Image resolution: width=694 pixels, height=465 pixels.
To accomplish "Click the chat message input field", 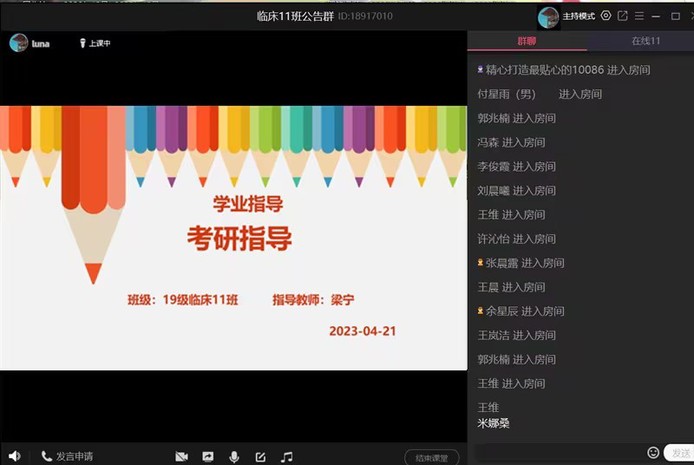I will coord(560,452).
